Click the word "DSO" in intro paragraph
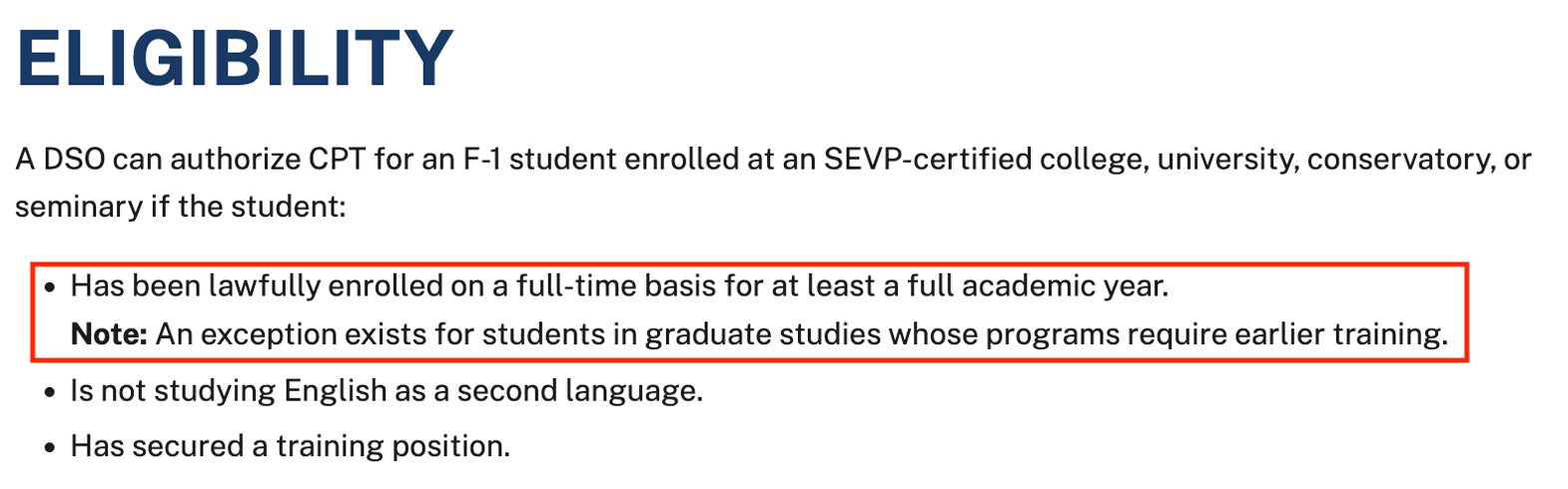 [x=74, y=160]
